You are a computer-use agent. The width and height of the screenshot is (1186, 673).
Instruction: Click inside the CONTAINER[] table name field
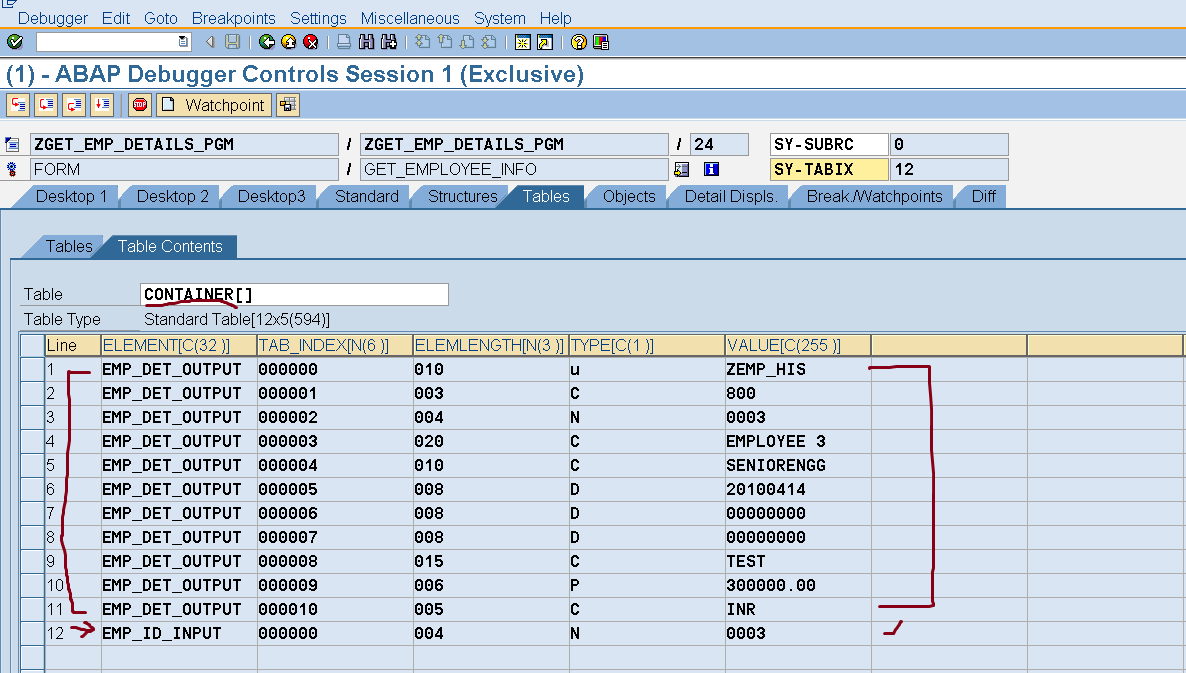click(x=293, y=294)
